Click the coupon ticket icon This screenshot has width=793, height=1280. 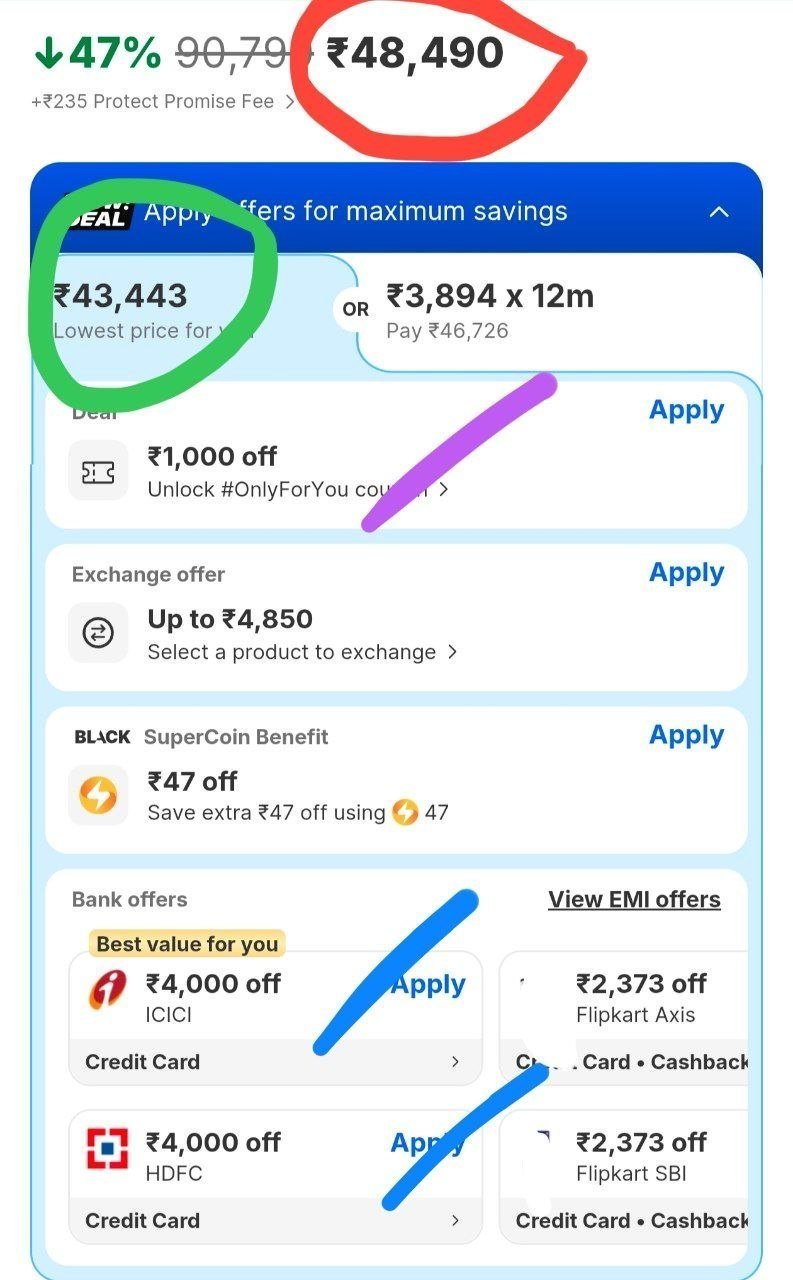tap(98, 471)
